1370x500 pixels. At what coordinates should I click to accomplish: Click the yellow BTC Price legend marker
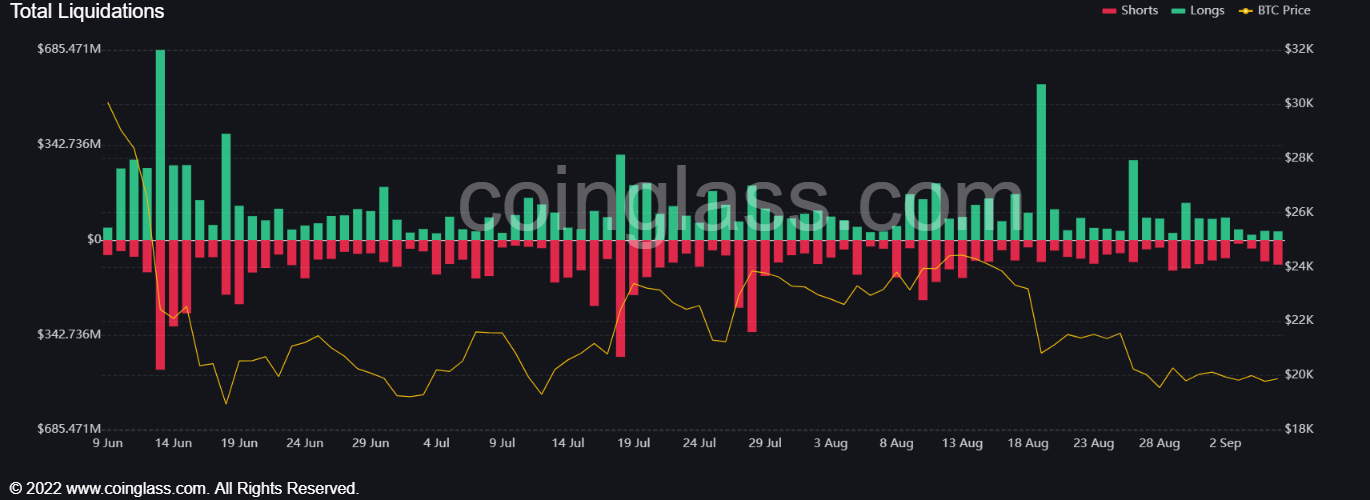1244,11
